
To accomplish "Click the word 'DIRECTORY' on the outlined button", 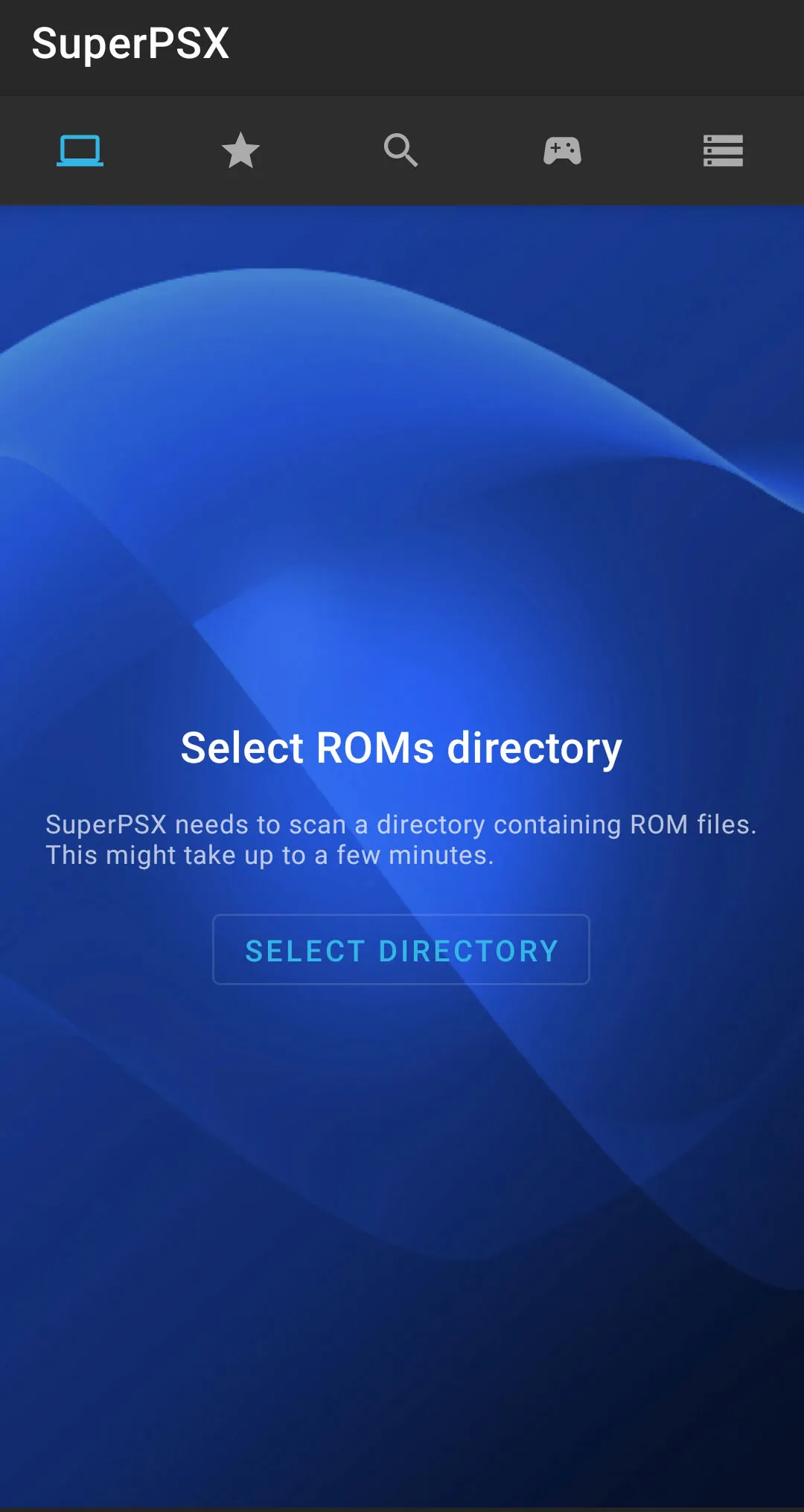I will [468, 951].
